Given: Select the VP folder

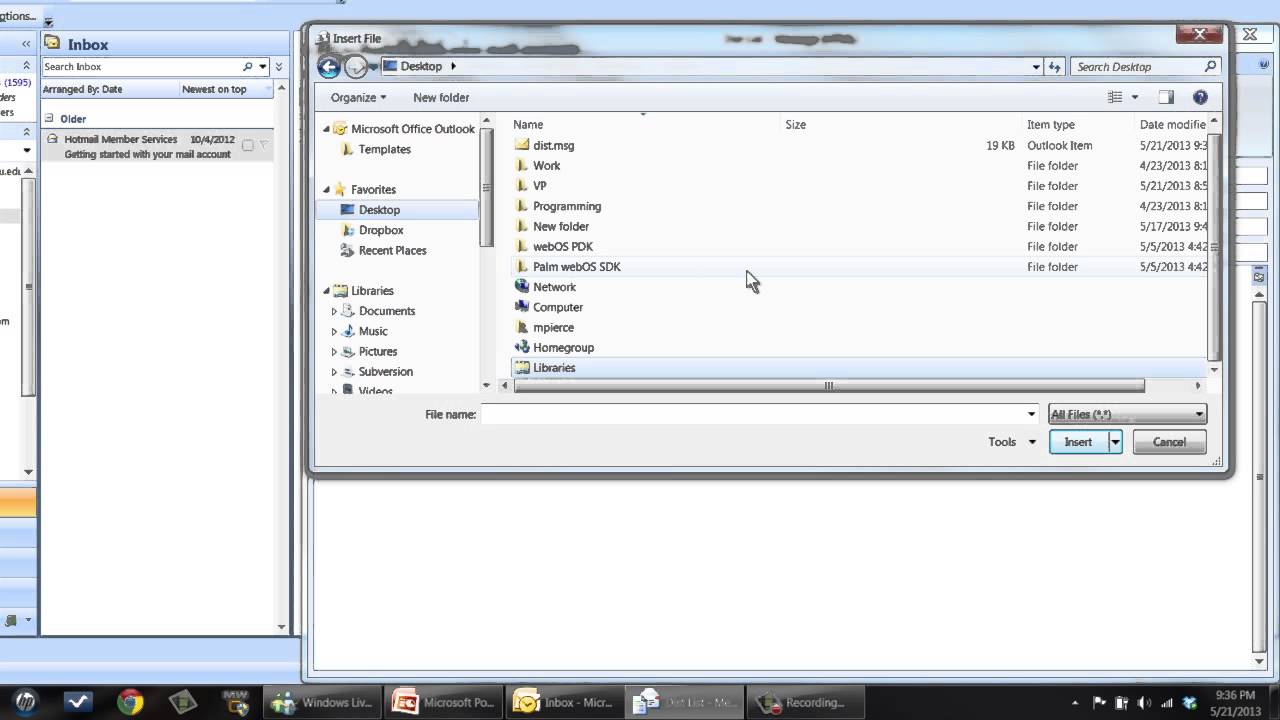Looking at the screenshot, I should 539,186.
